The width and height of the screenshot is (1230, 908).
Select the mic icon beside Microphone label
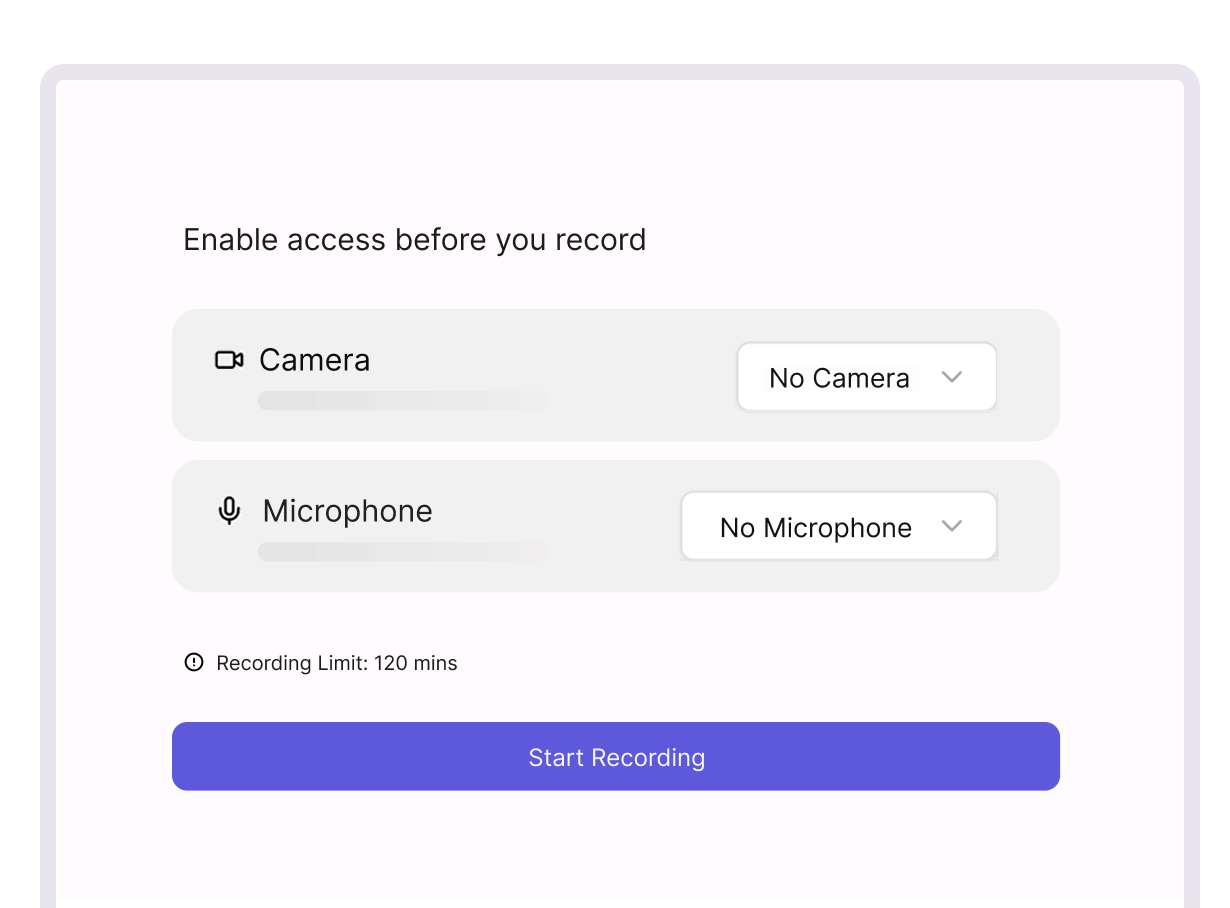pyautogui.click(x=230, y=510)
